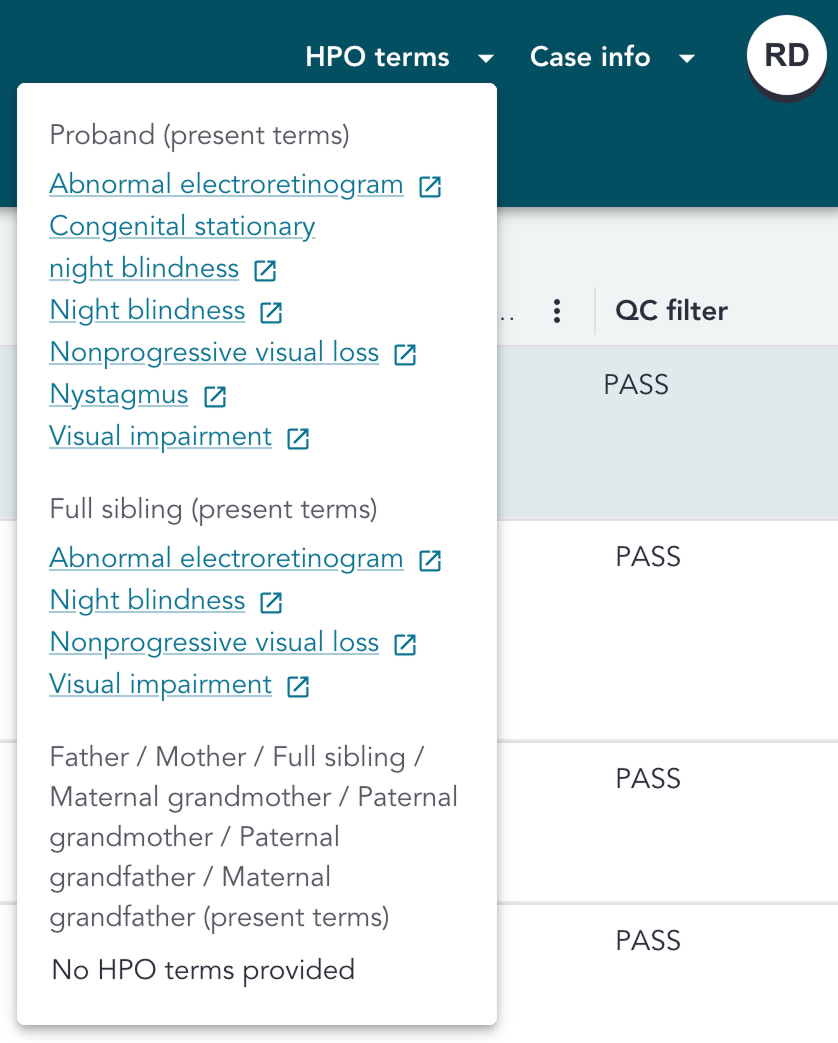This screenshot has height=1043, width=838.
Task: Open sibling's Visual impairment term link
Action: point(161,684)
